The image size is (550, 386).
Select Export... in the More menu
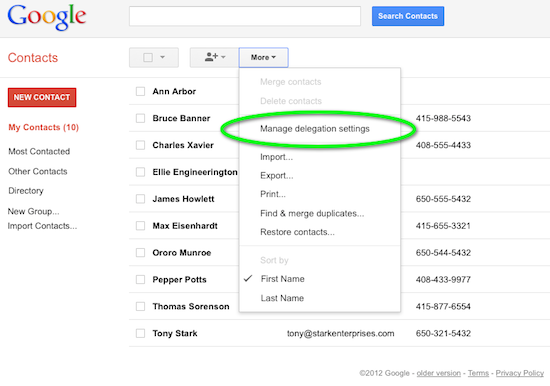(277, 175)
